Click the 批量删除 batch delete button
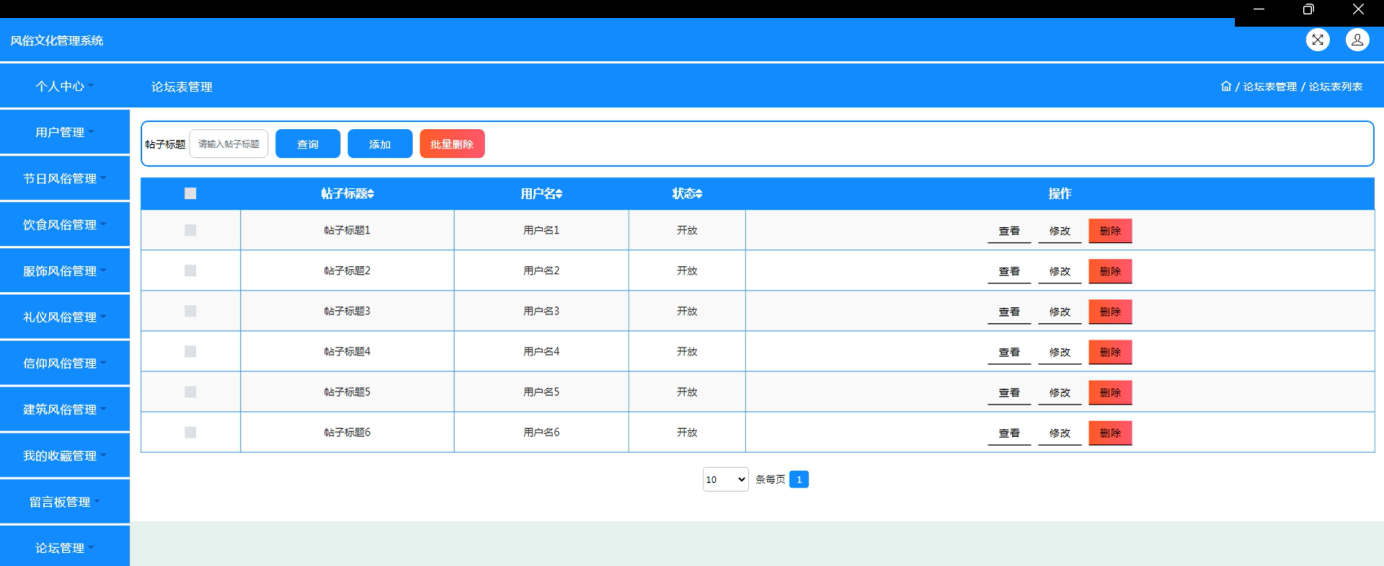 [x=452, y=144]
